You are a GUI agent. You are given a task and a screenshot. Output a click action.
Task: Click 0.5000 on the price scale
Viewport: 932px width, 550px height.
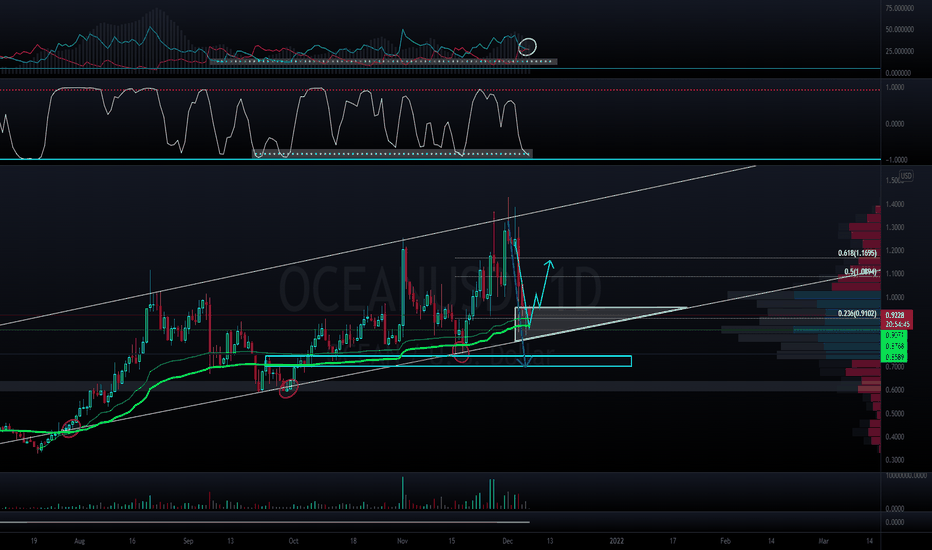tap(895, 413)
